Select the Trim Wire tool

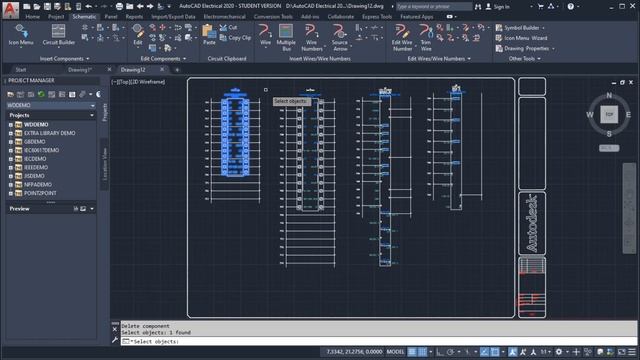click(426, 38)
